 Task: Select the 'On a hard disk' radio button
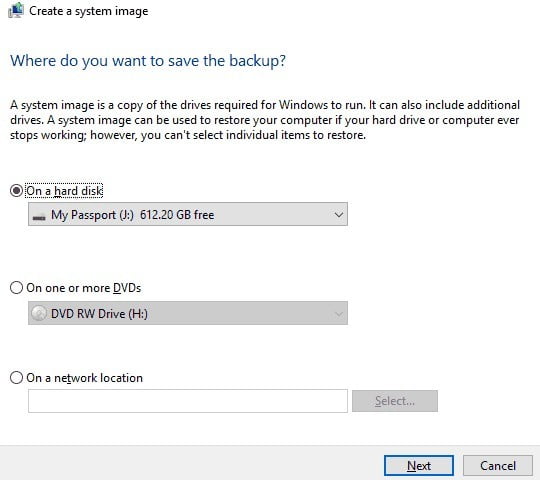16,190
